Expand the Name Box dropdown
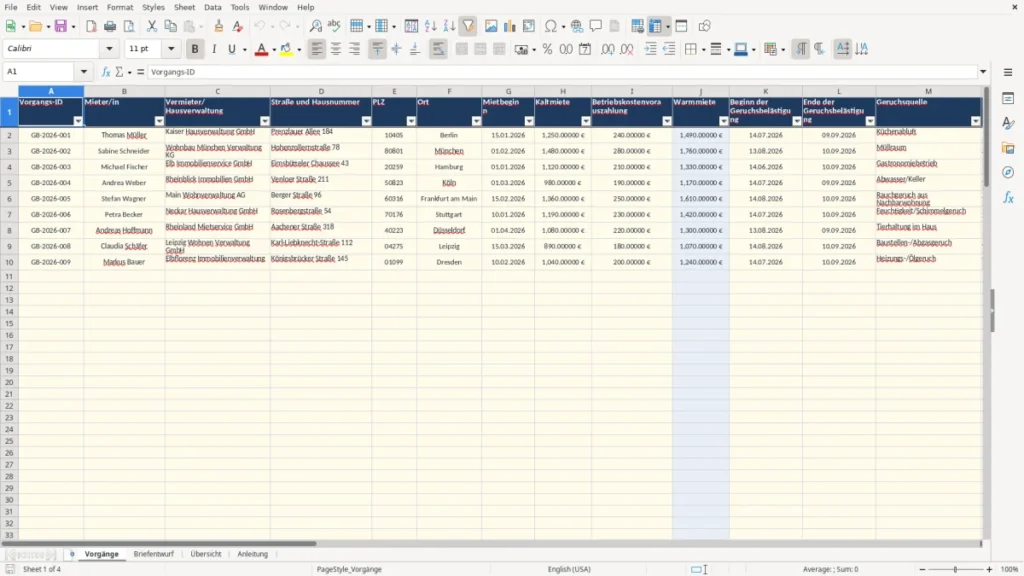The width and height of the screenshot is (1024, 576). pyautogui.click(x=84, y=72)
